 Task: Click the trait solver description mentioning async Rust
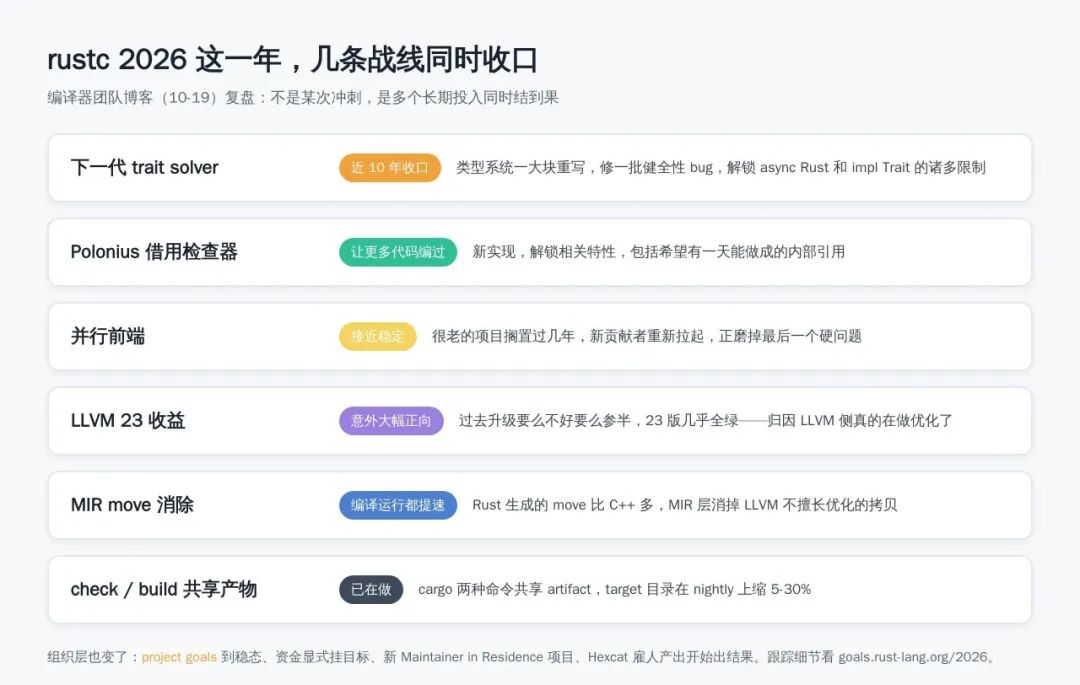click(x=720, y=167)
